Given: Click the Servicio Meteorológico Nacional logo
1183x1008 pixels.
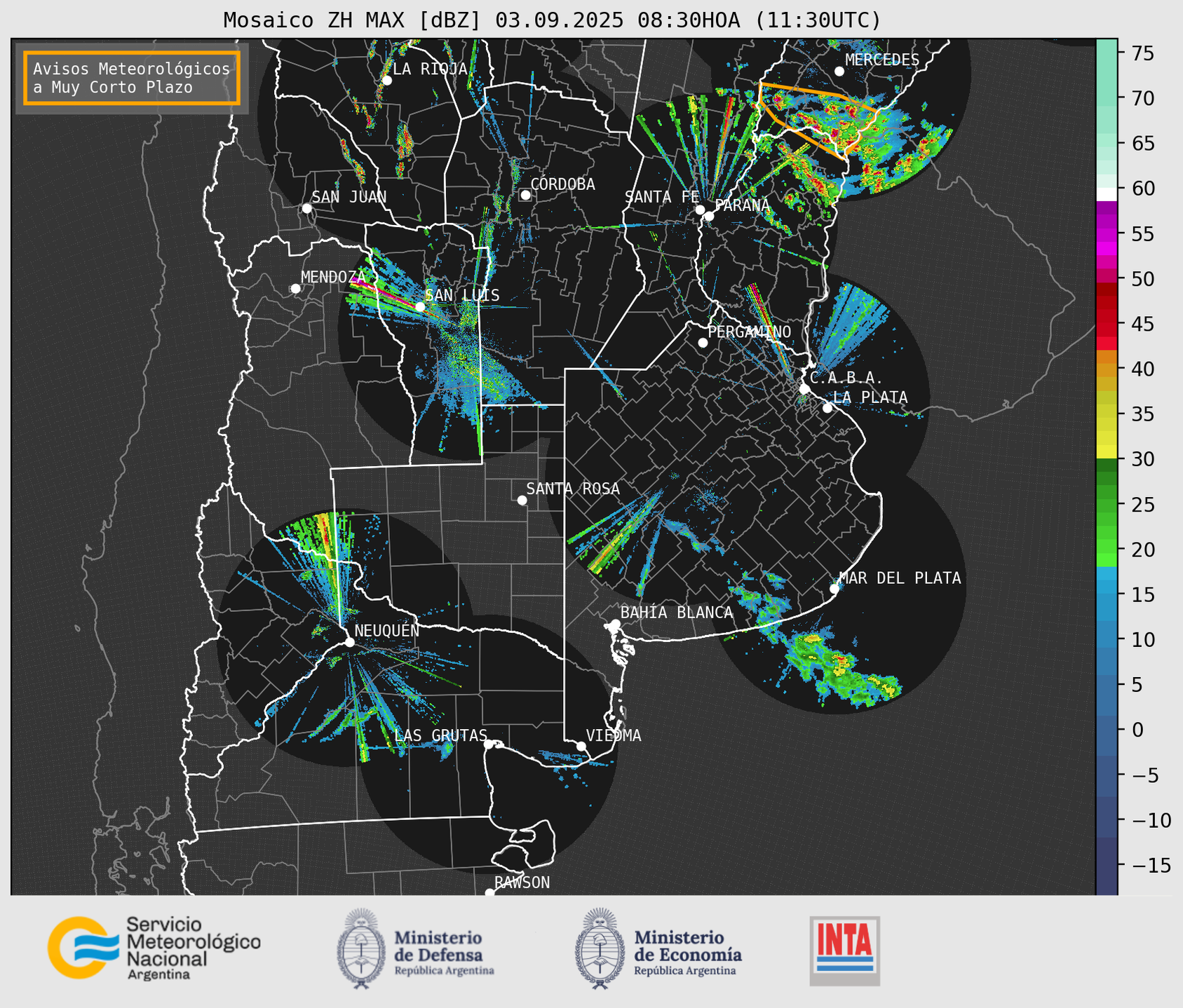Looking at the screenshot, I should (154, 948).
